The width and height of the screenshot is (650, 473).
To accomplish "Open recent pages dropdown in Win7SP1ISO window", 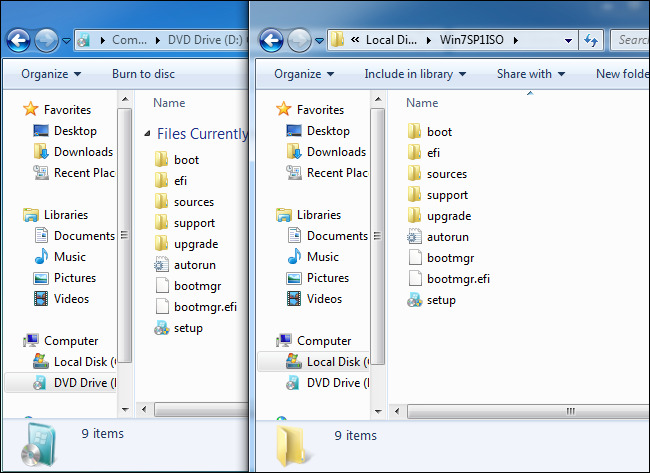I will pyautogui.click(x=319, y=41).
